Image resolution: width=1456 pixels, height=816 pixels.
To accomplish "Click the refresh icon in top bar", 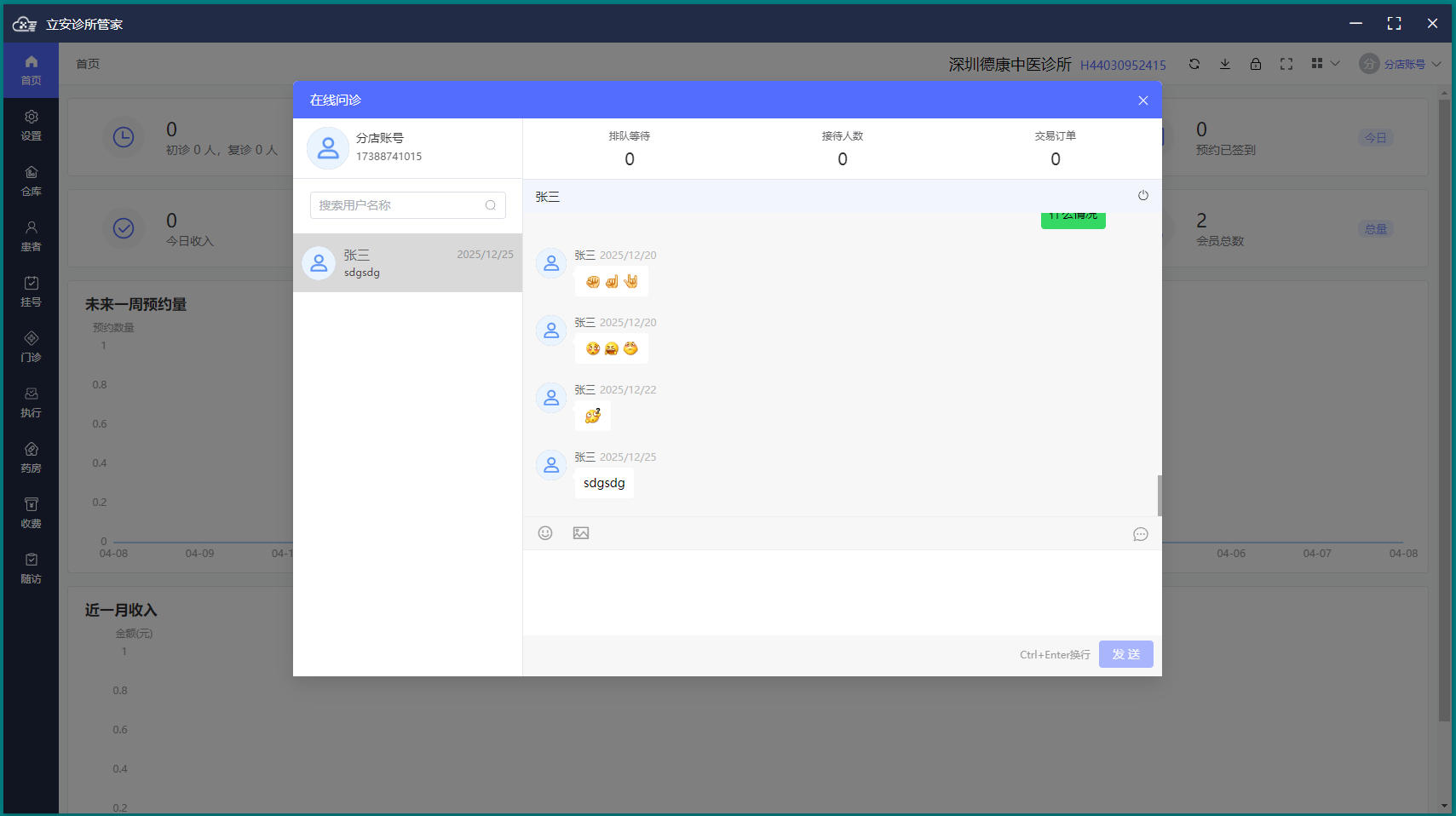I will tap(1194, 64).
